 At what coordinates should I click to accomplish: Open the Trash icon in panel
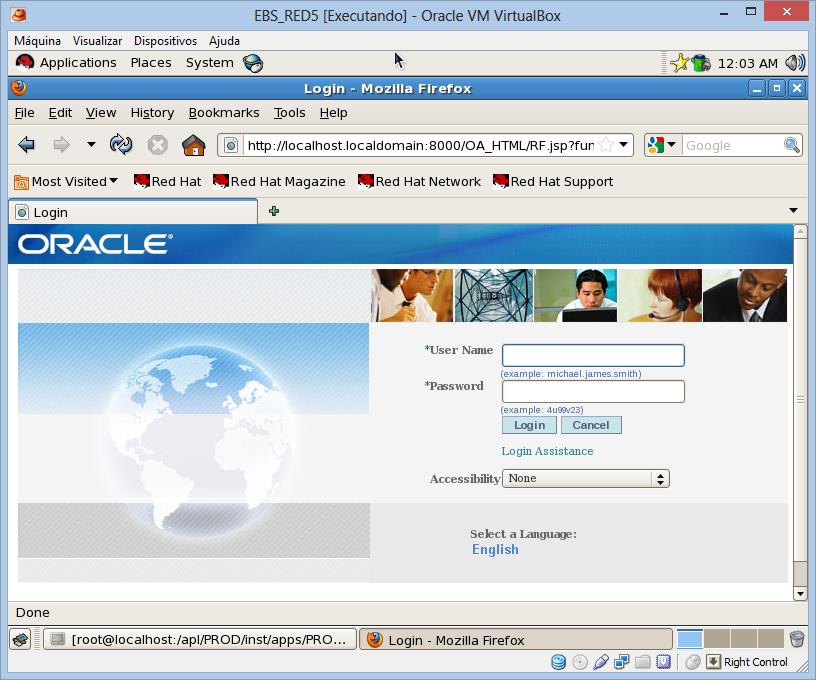point(797,639)
